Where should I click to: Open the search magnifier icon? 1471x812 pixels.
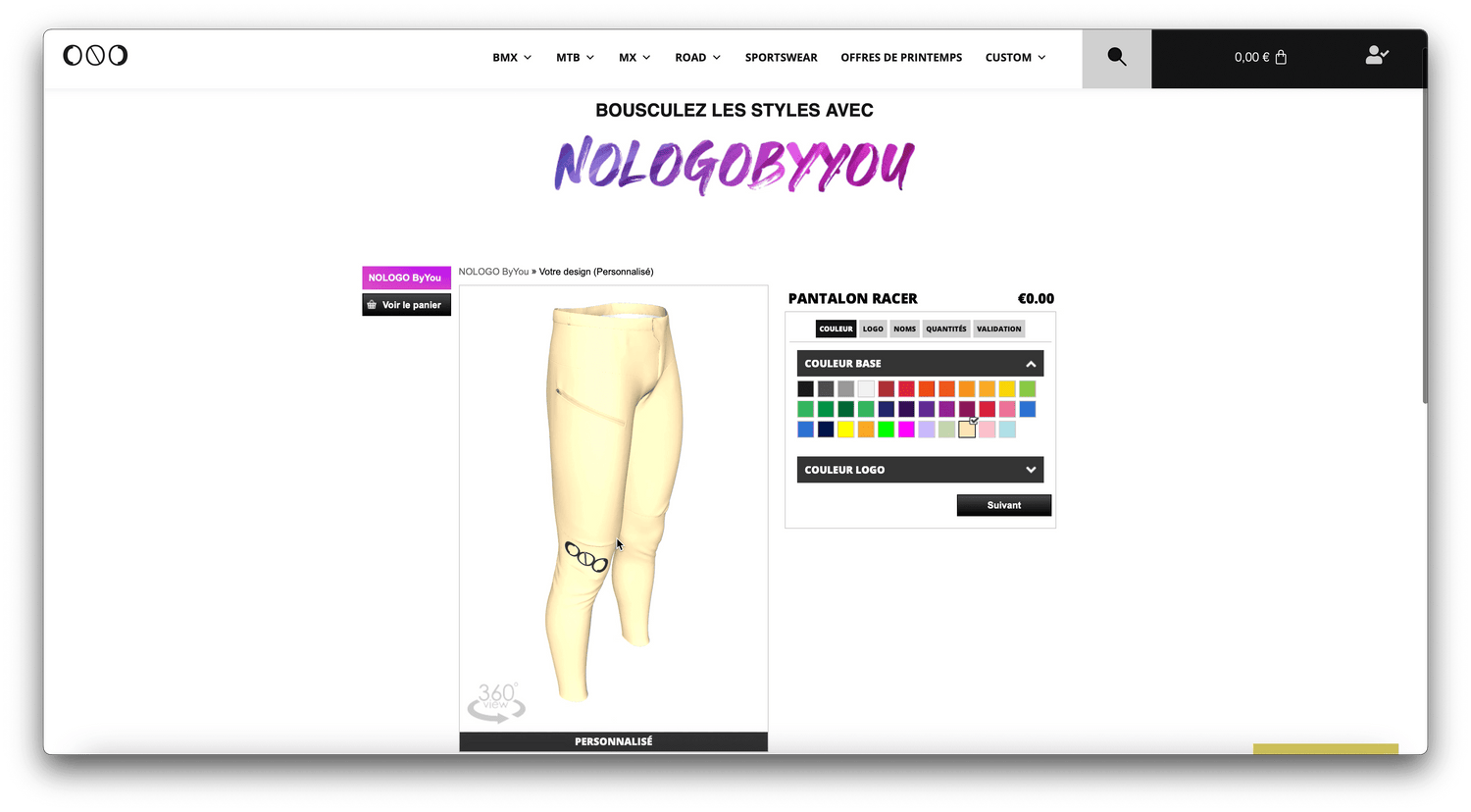1116,57
